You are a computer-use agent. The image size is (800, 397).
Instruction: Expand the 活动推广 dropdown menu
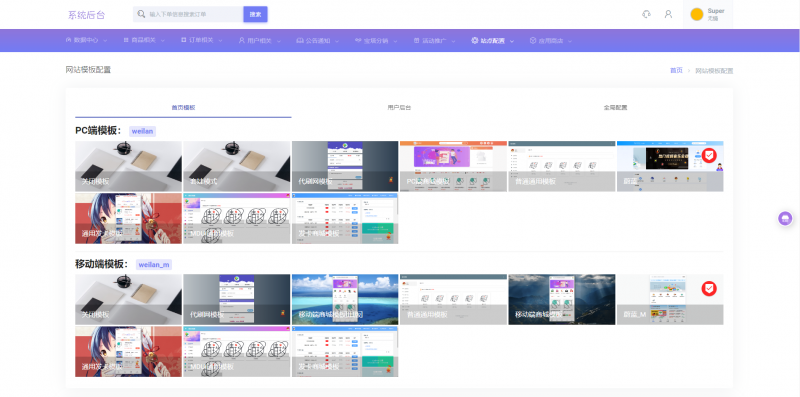(435, 40)
